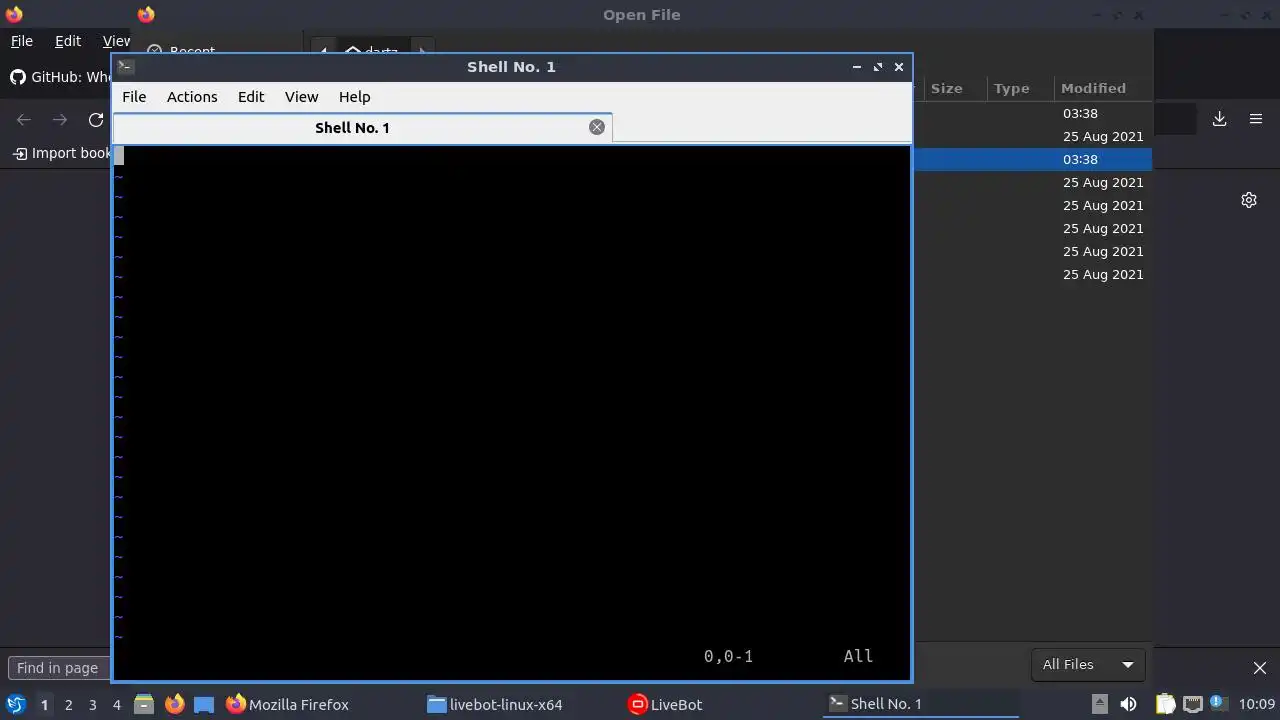Open the volume speaker tray icon

click(1128, 704)
